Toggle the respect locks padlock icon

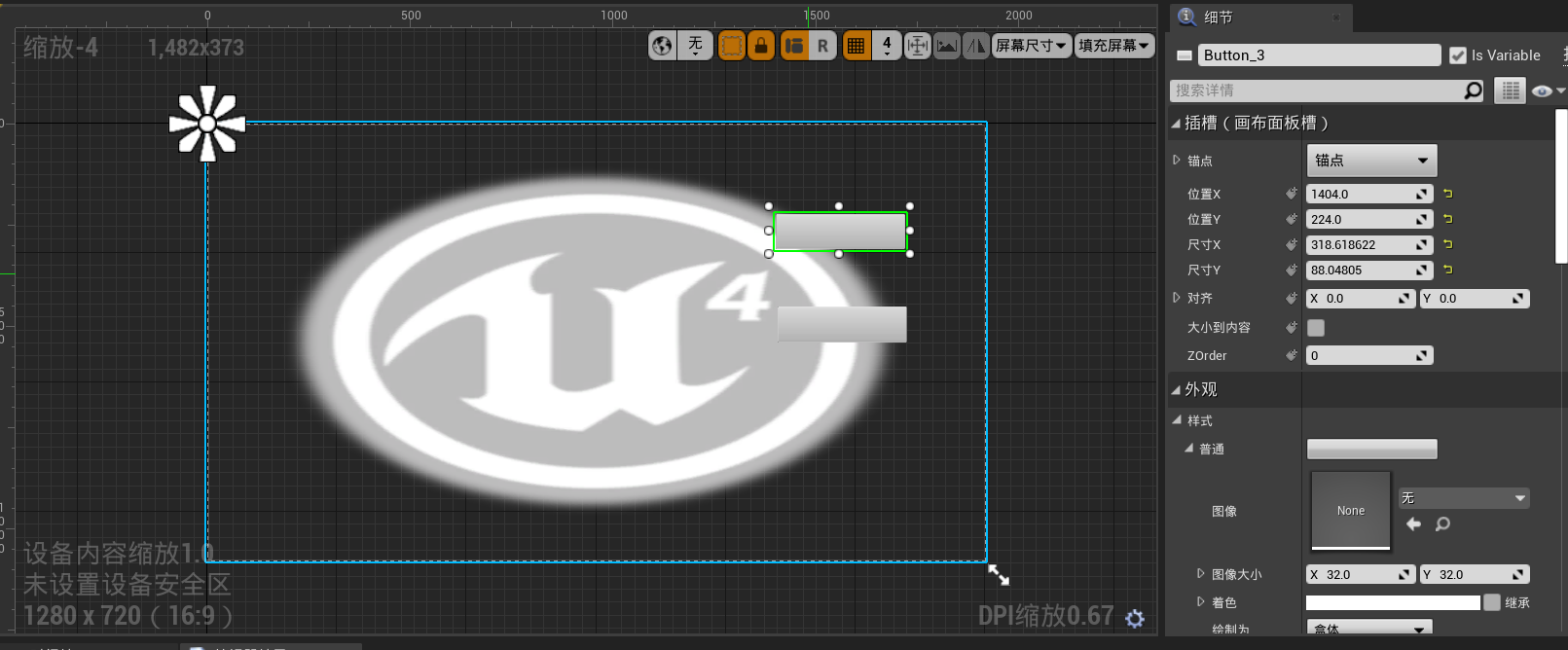click(761, 46)
